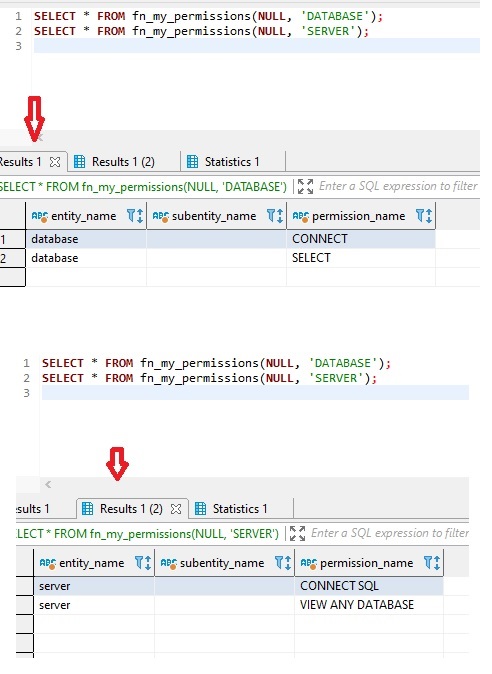492x674 pixels.
Task: Select the CONNECT SQL permission cell
Action: [x=369, y=586]
